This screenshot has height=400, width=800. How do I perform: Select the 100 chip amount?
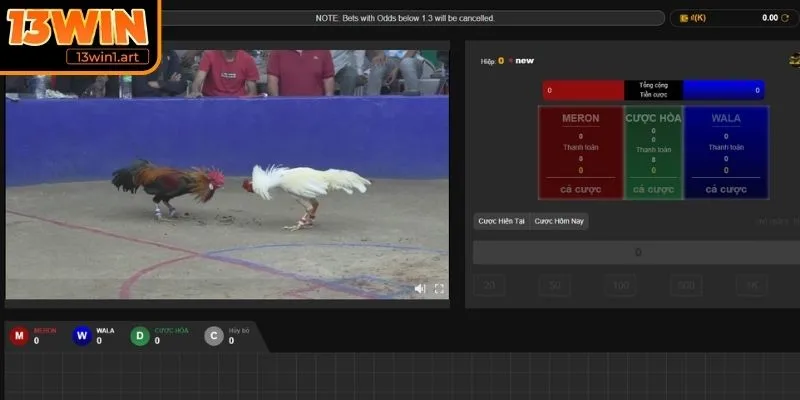click(x=620, y=286)
